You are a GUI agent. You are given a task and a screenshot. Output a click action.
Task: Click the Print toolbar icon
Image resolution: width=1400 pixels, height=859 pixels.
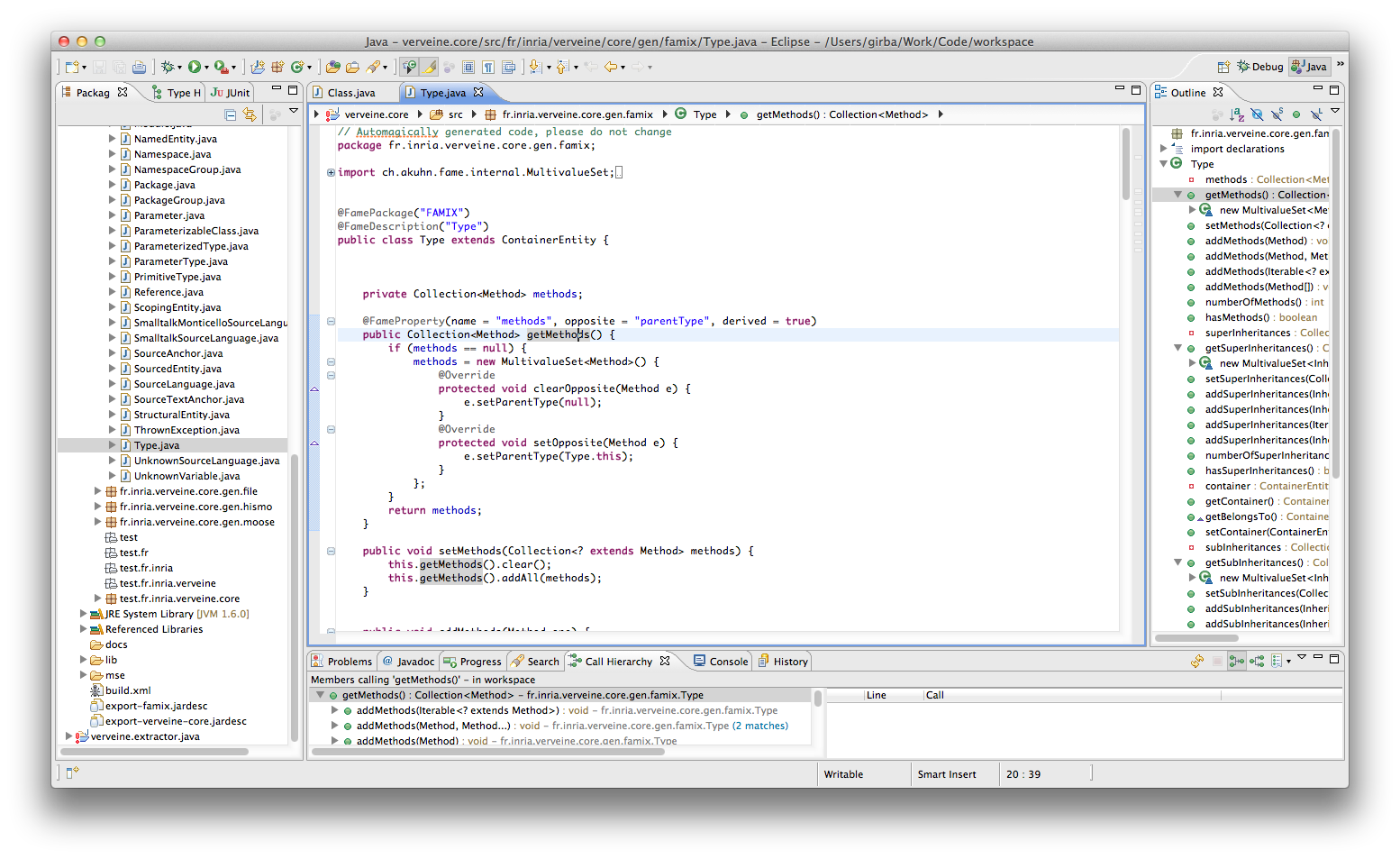coord(139,67)
